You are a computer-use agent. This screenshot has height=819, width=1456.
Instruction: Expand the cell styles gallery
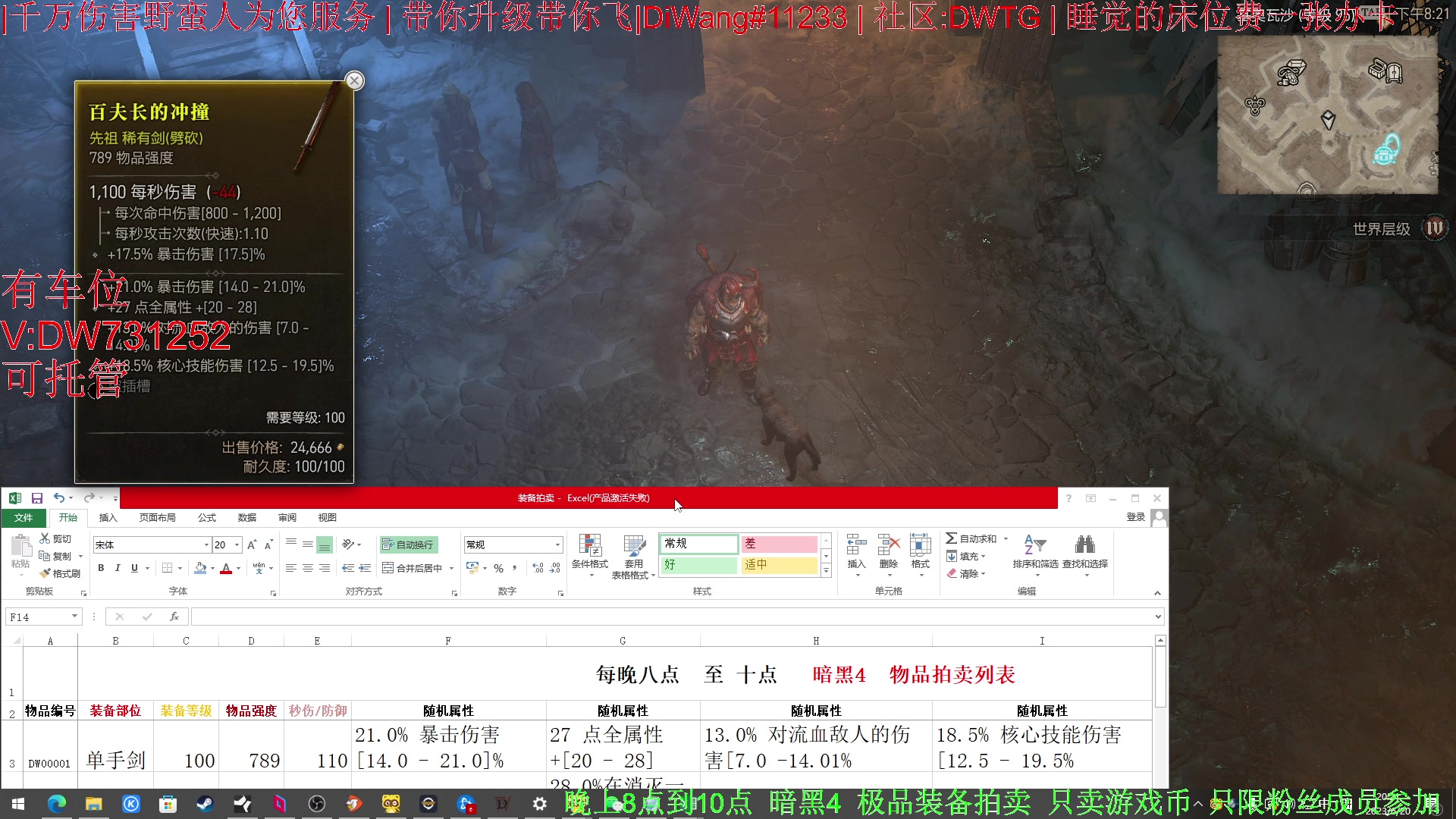pyautogui.click(x=827, y=571)
